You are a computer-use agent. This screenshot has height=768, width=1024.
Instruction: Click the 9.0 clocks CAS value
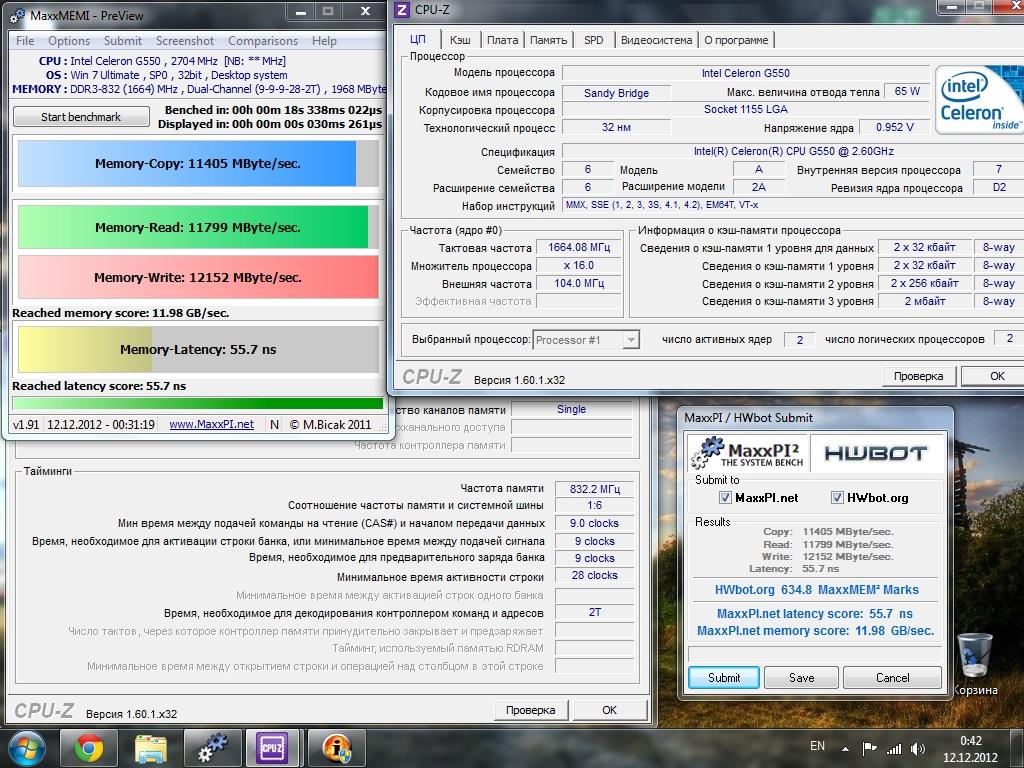click(x=594, y=524)
